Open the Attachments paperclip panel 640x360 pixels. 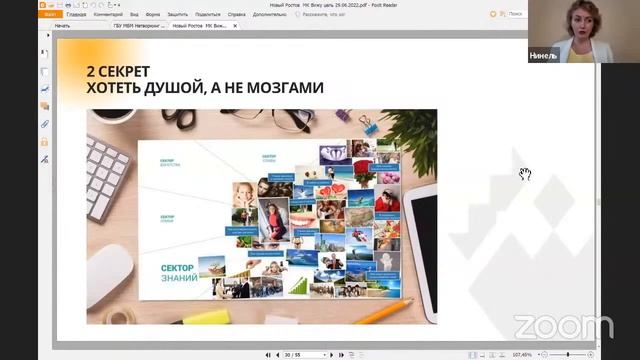(x=44, y=124)
